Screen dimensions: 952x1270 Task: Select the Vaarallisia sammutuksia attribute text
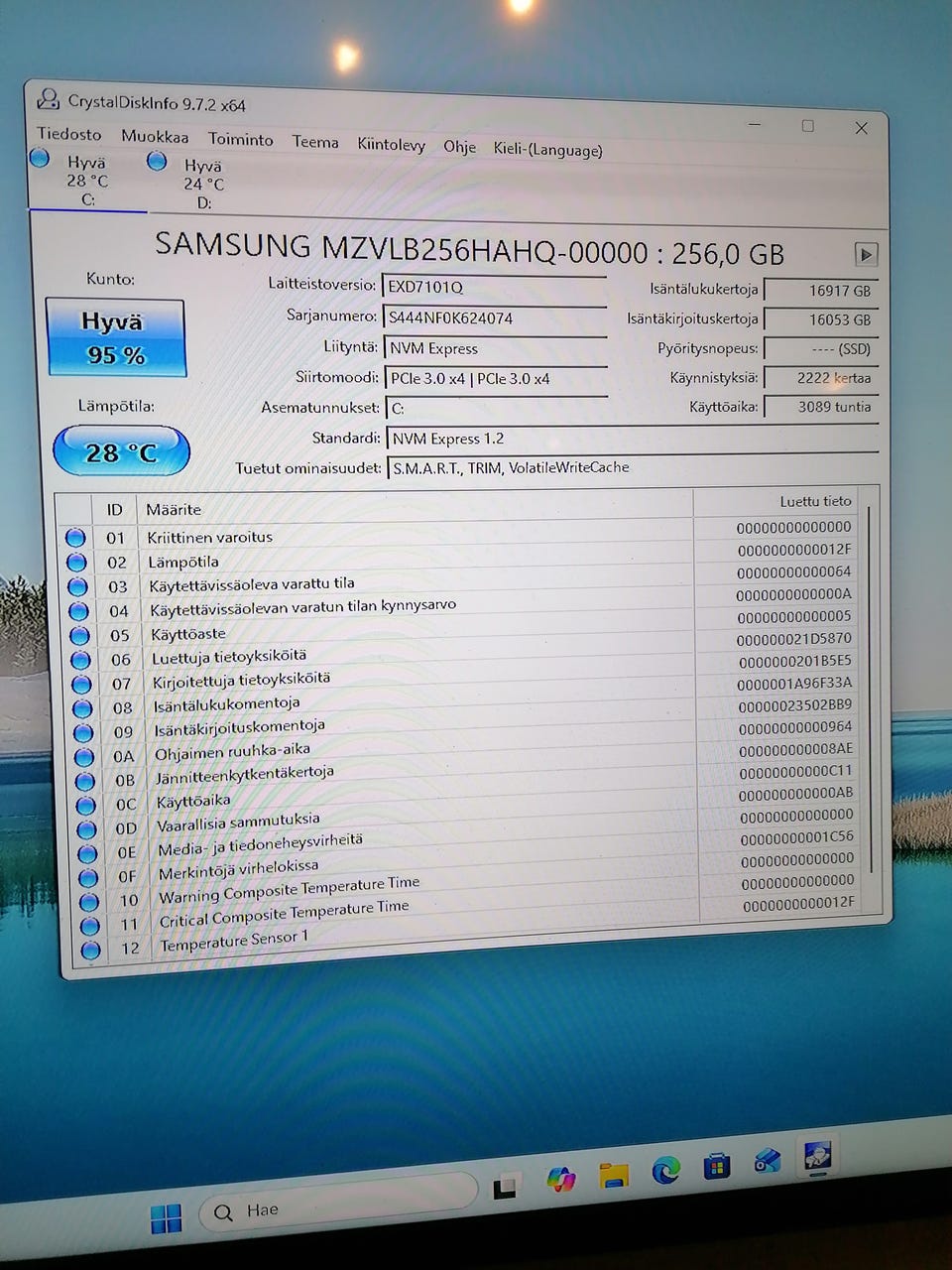238,823
